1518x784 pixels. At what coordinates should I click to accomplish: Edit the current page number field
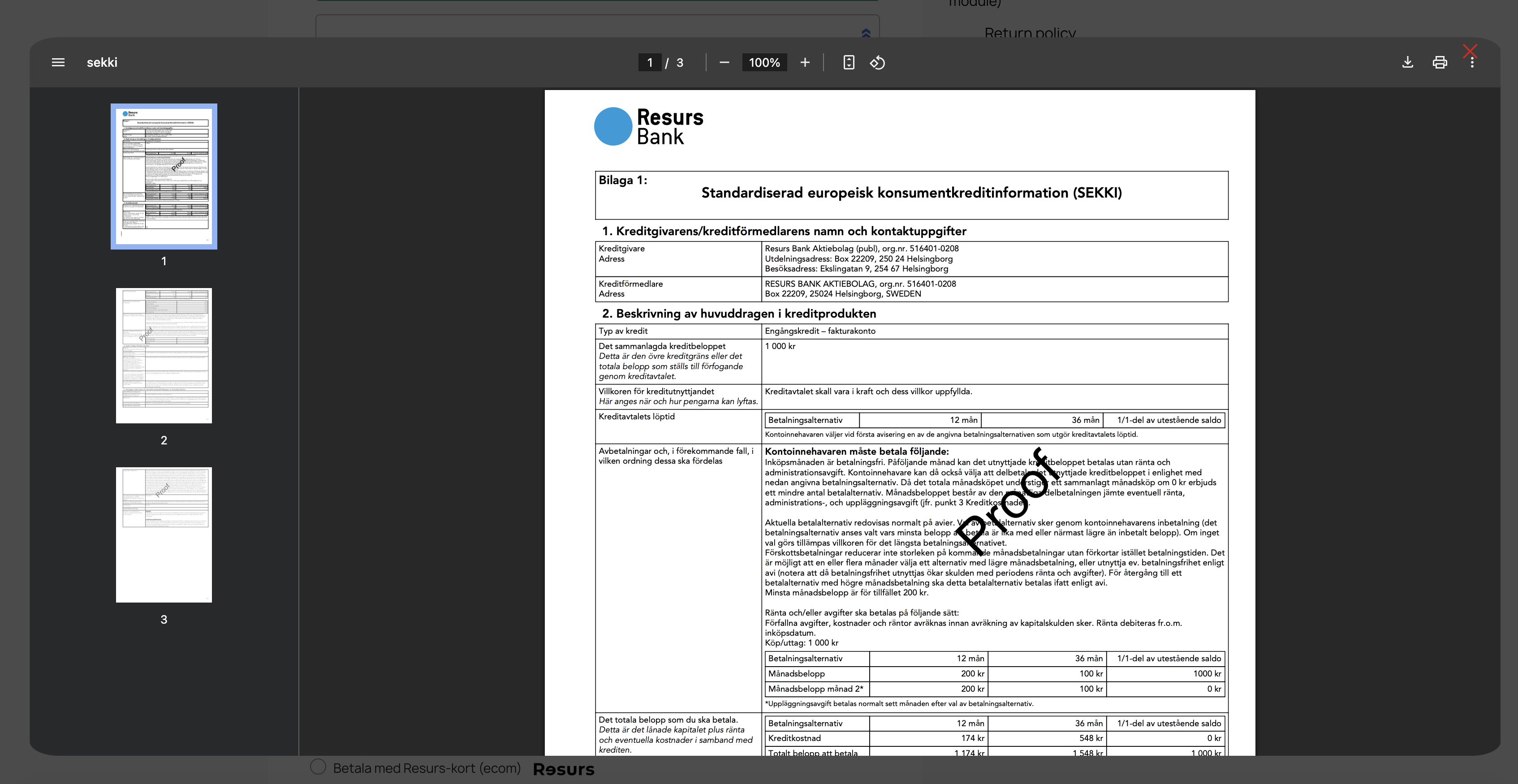(x=649, y=62)
